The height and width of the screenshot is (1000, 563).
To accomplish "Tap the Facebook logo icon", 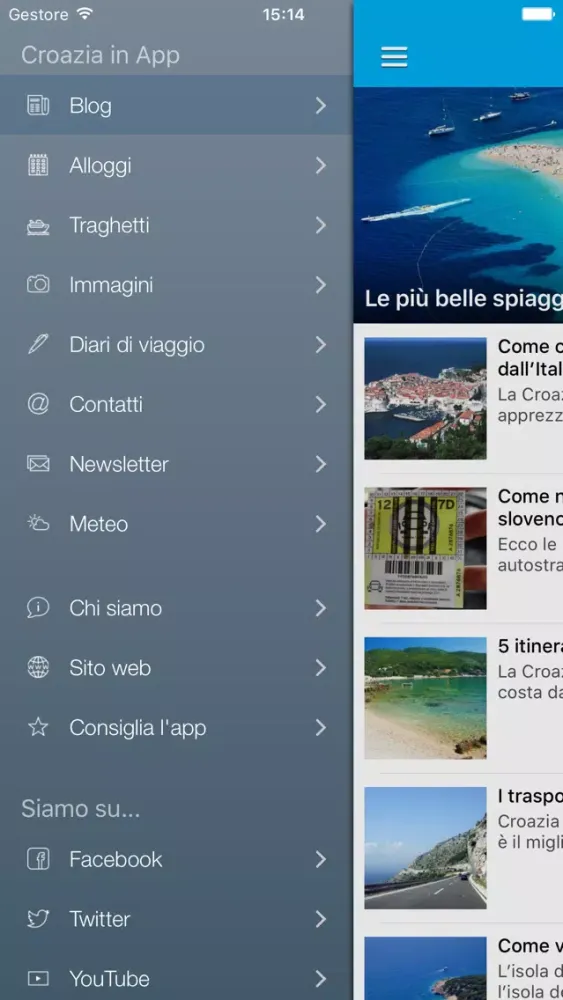I will 38,859.
